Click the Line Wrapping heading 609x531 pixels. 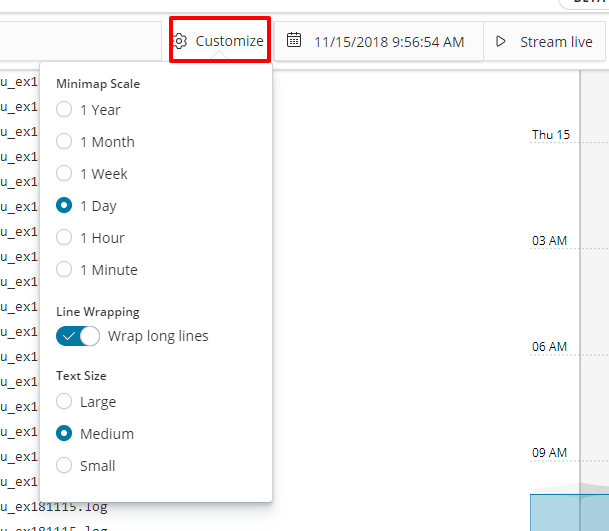[98, 312]
